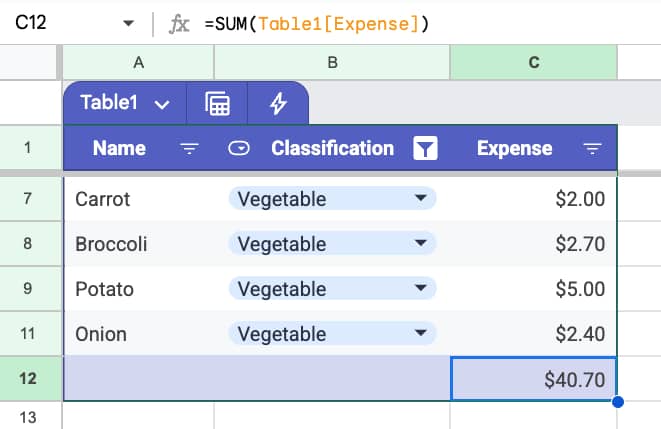
Task: Open the Name Box dropdown arrow
Action: pyautogui.click(x=127, y=24)
